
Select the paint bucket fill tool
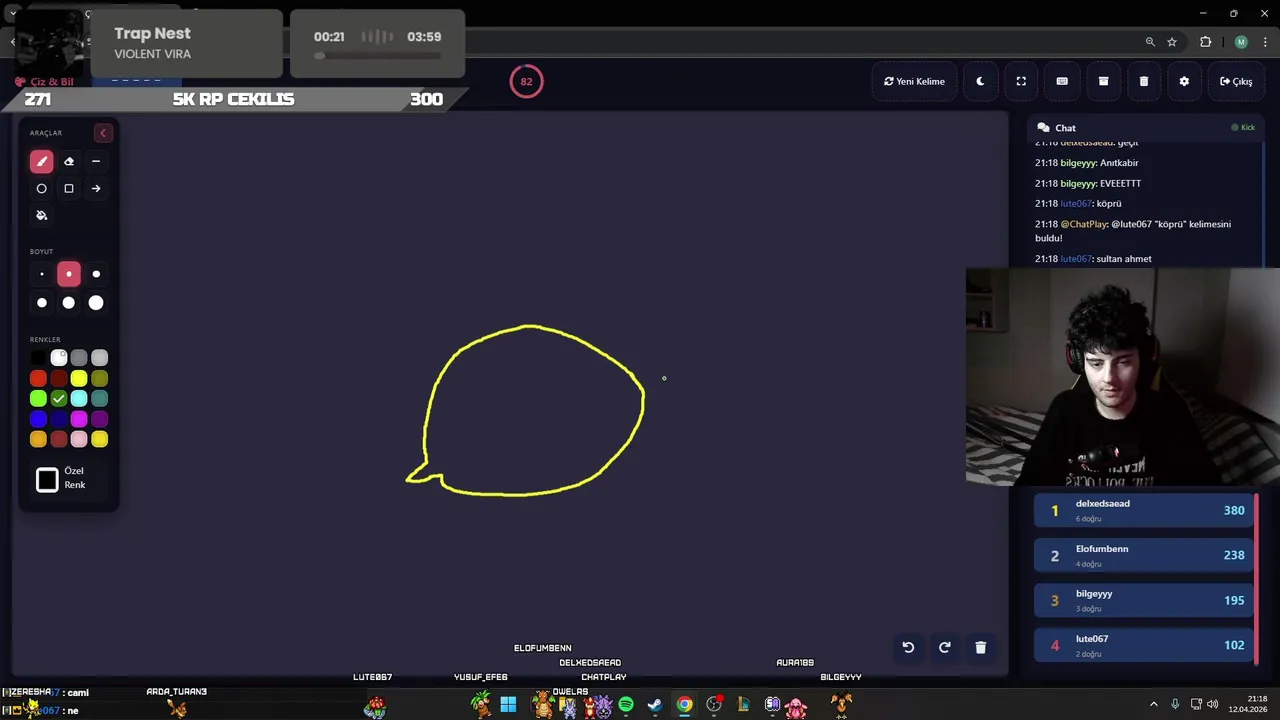point(41,215)
